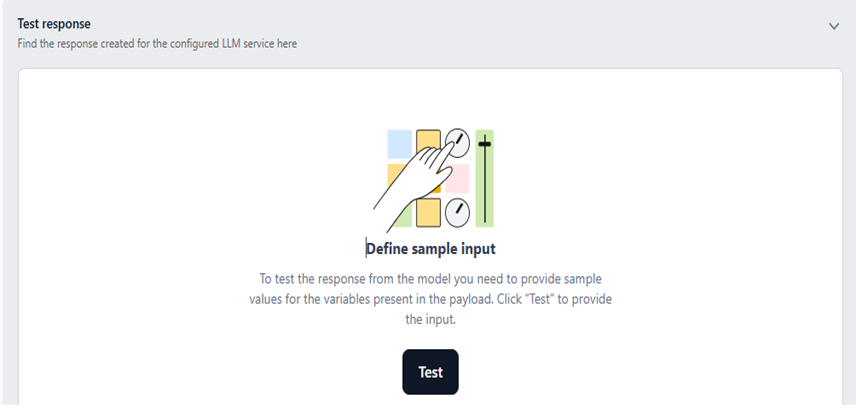Viewport: 856px width, 418px height.
Task: Click the lower dial knob in illustration
Action: 457,211
